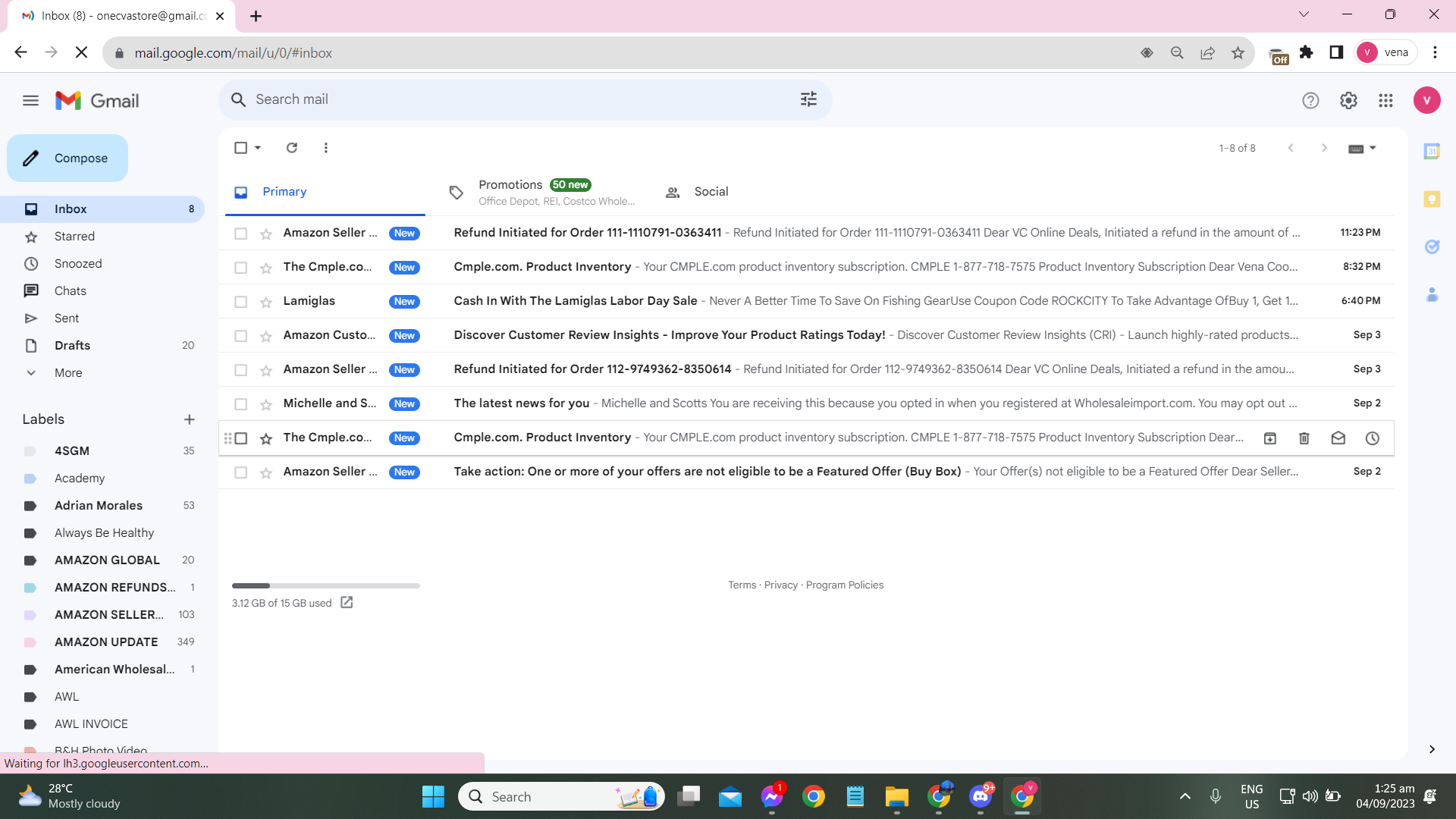1456x819 pixels.
Task: Open Google apps grid
Action: pos(1385,100)
